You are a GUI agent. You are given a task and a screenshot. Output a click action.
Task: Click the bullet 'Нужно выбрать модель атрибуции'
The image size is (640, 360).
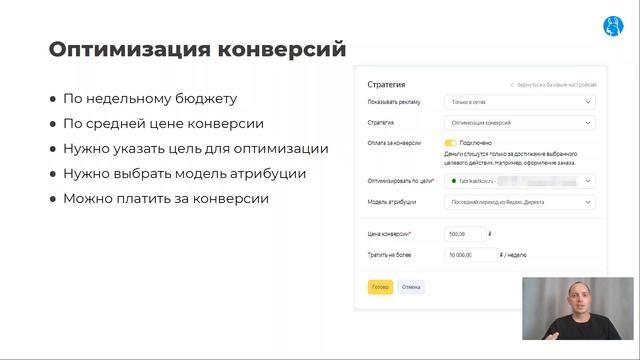pos(184,173)
